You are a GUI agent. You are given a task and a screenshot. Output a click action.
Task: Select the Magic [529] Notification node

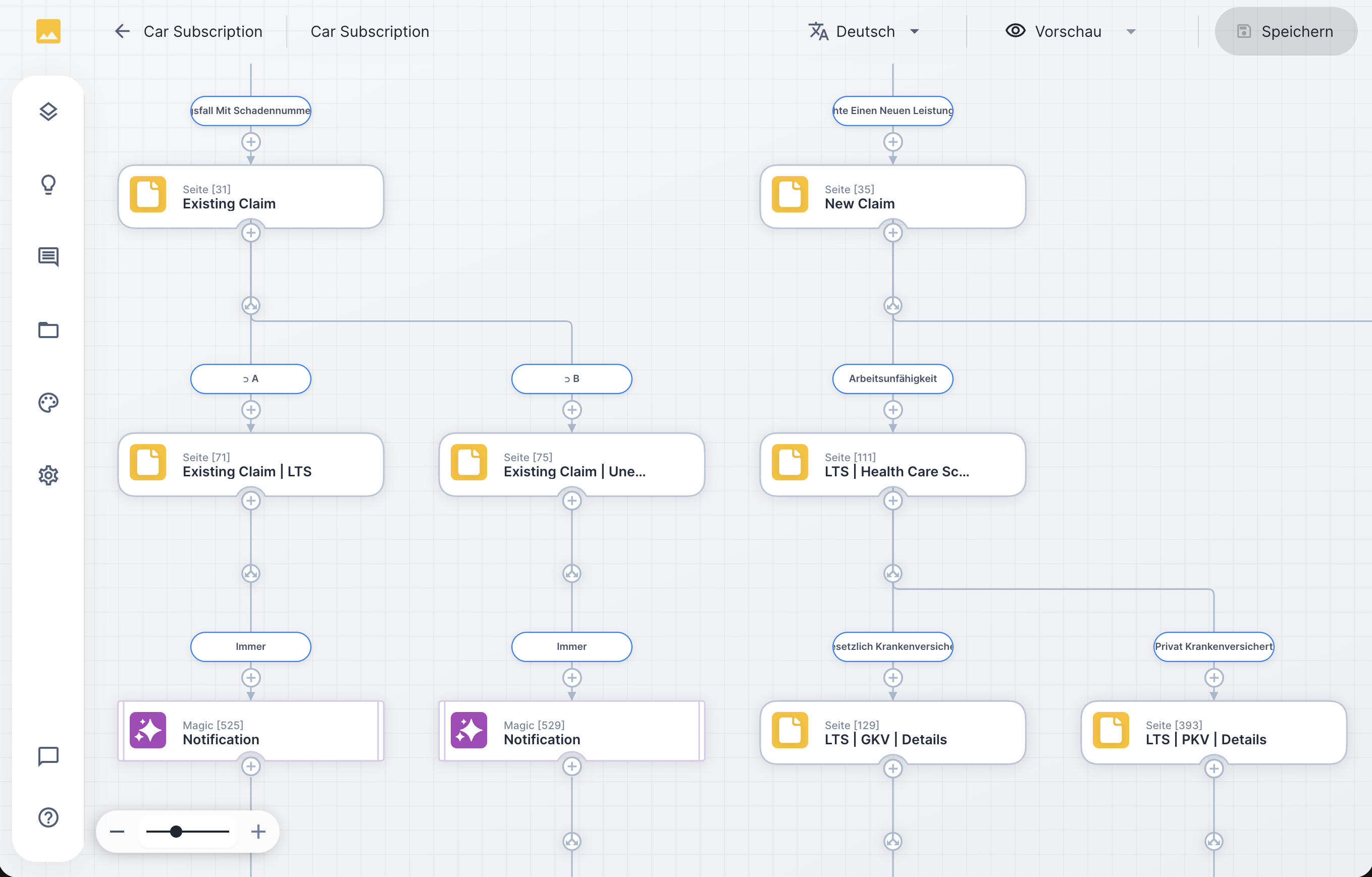[x=571, y=731]
